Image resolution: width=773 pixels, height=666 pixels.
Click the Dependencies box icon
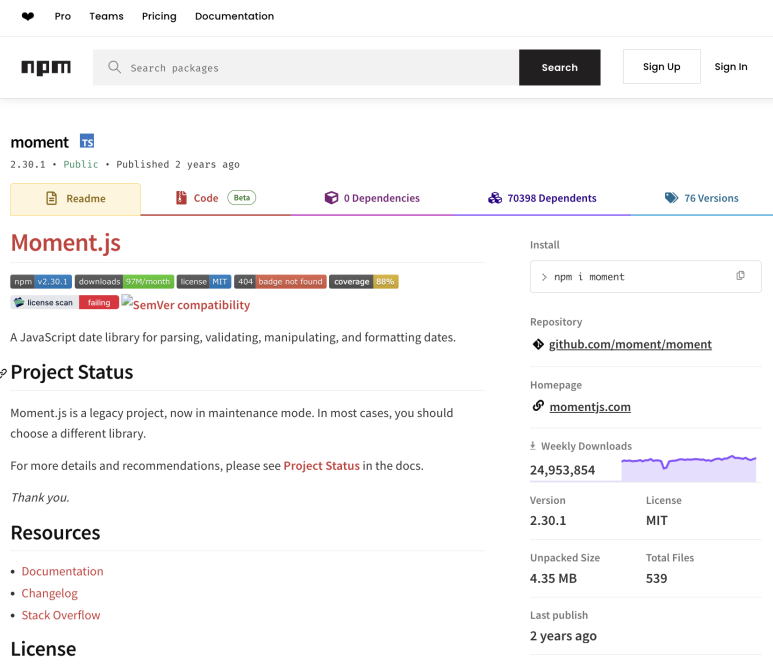tap(331, 198)
